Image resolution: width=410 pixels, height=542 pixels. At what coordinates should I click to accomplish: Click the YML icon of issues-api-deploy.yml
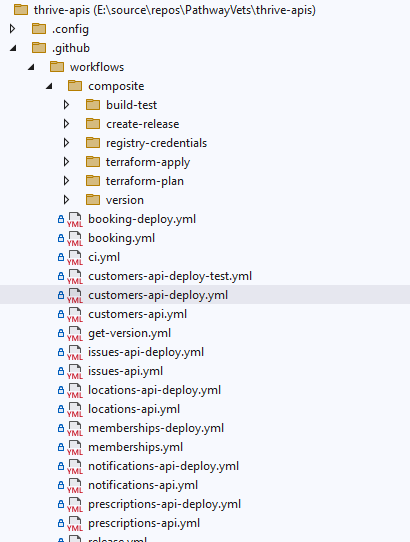click(x=75, y=353)
